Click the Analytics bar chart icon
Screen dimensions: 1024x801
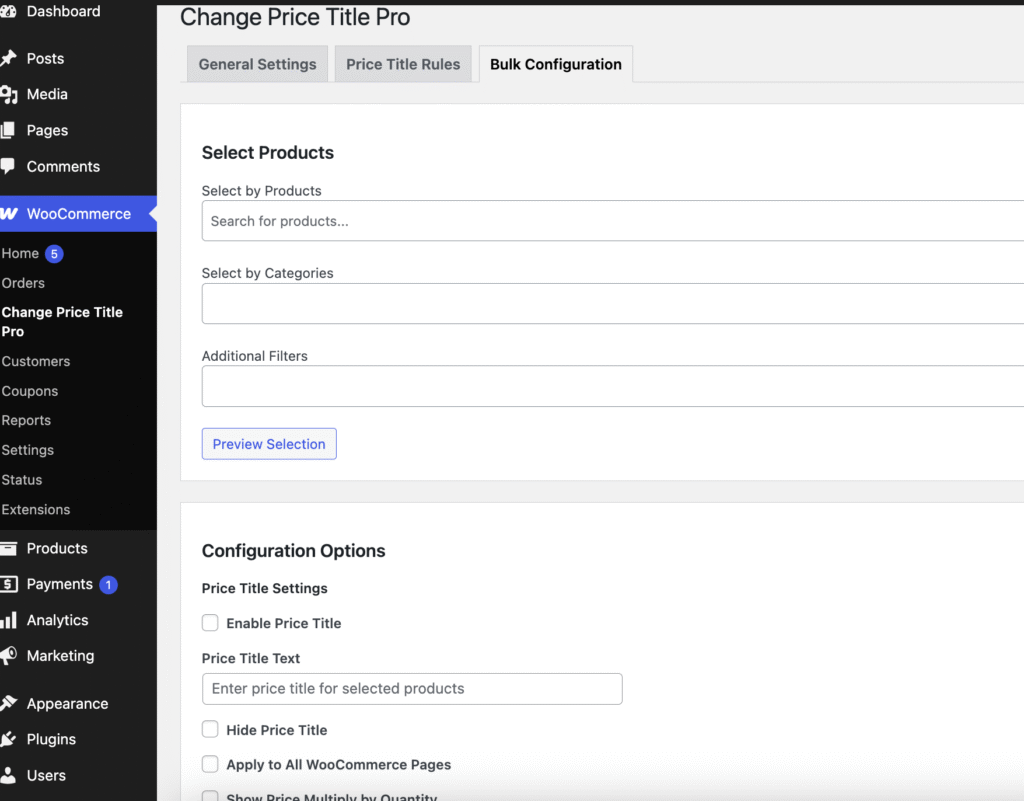pos(8,620)
